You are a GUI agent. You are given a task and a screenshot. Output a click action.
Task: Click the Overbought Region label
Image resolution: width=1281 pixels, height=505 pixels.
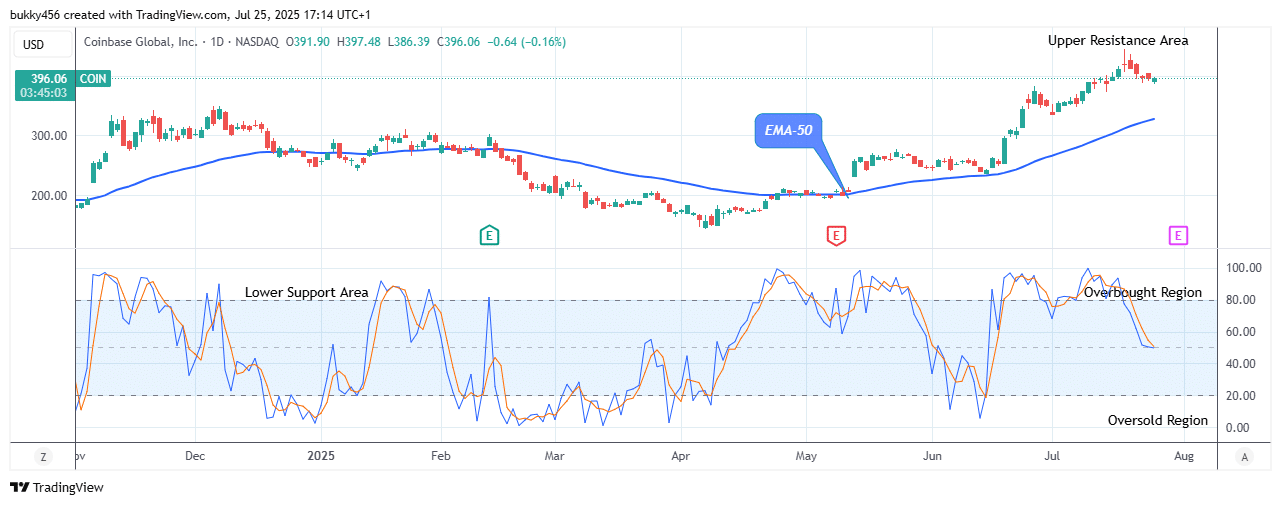[1143, 293]
